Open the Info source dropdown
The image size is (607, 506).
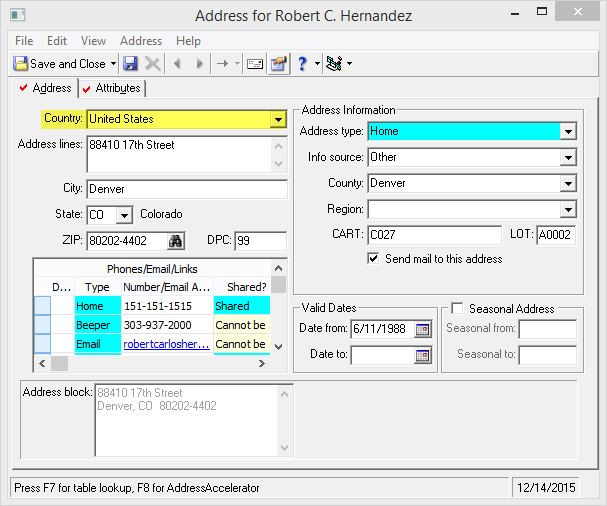pos(568,158)
